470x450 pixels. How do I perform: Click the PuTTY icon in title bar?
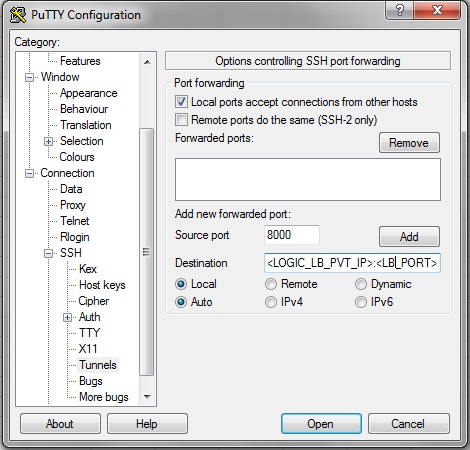point(18,15)
